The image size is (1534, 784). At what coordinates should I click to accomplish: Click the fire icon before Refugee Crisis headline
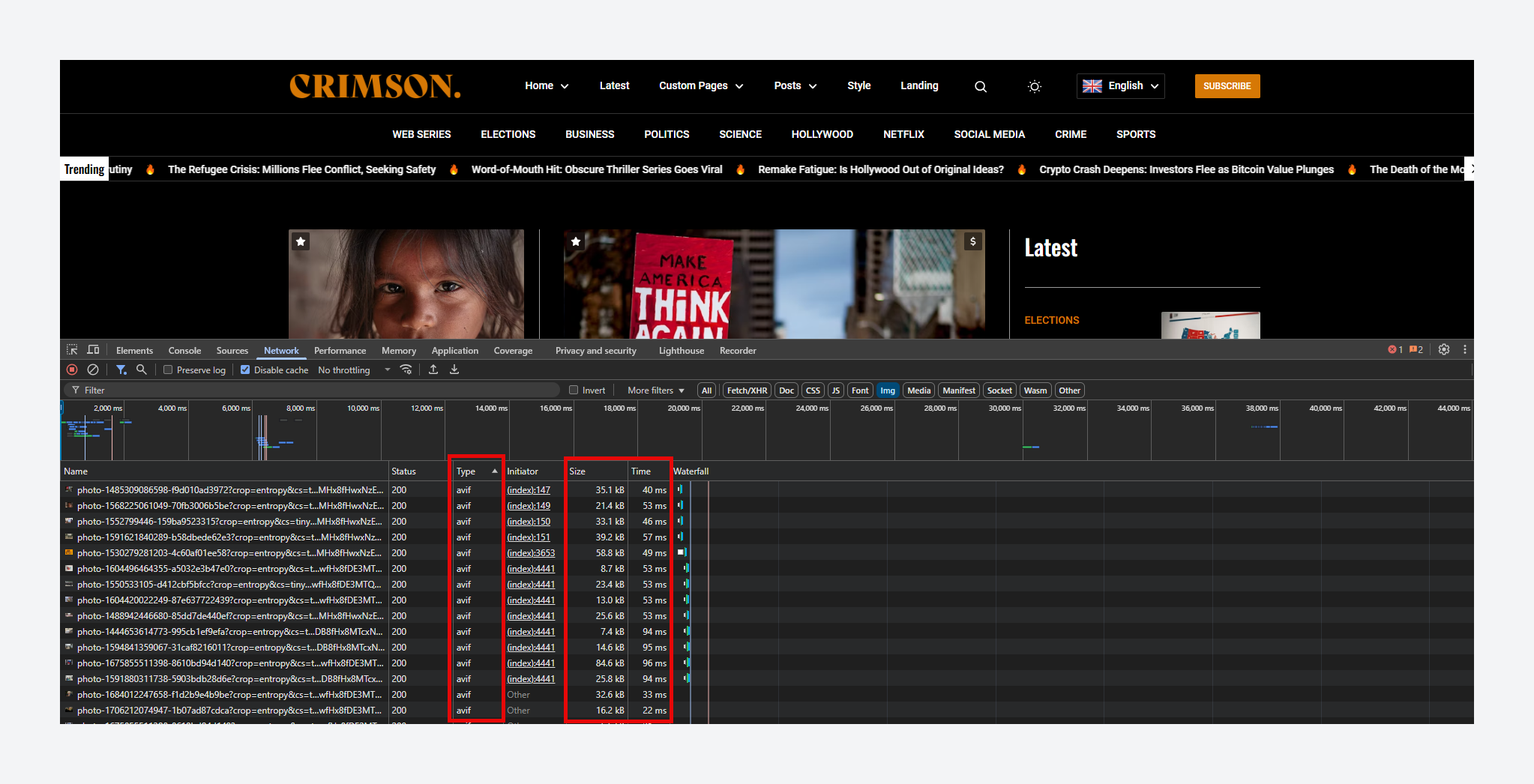(x=150, y=169)
